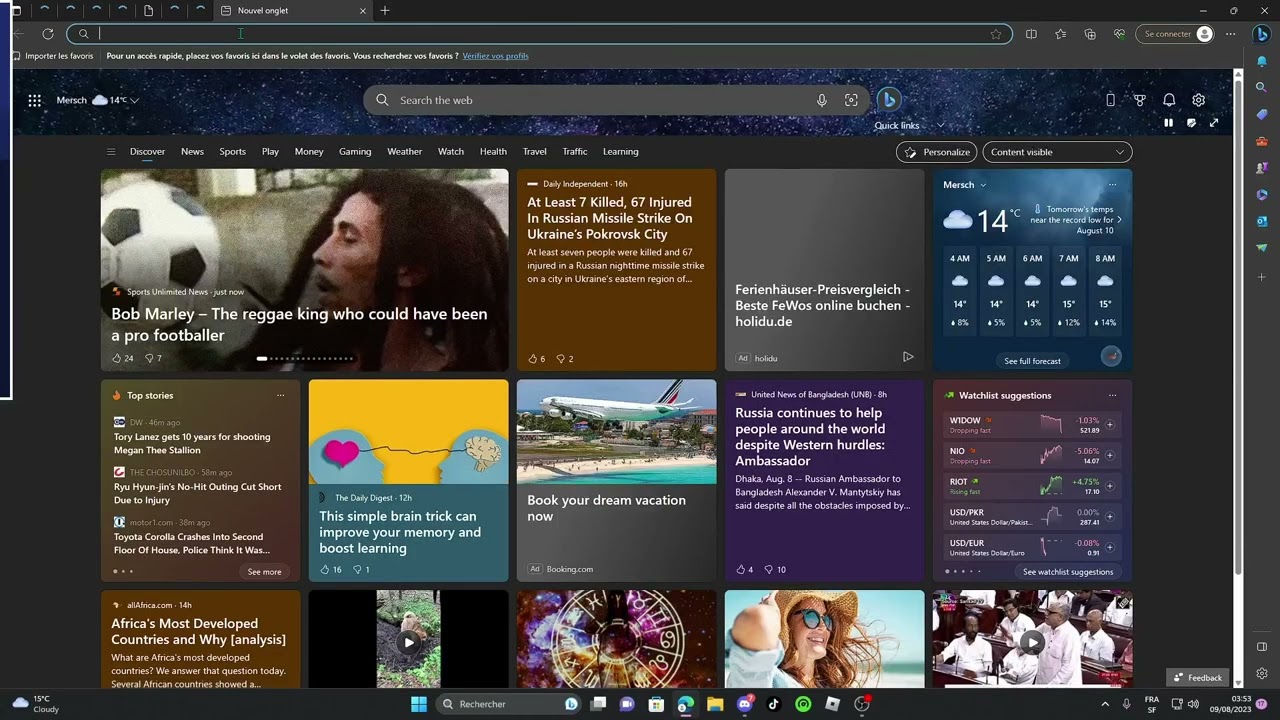Open the Vérifiez vos profils link
The image size is (1280, 720).
click(x=495, y=56)
